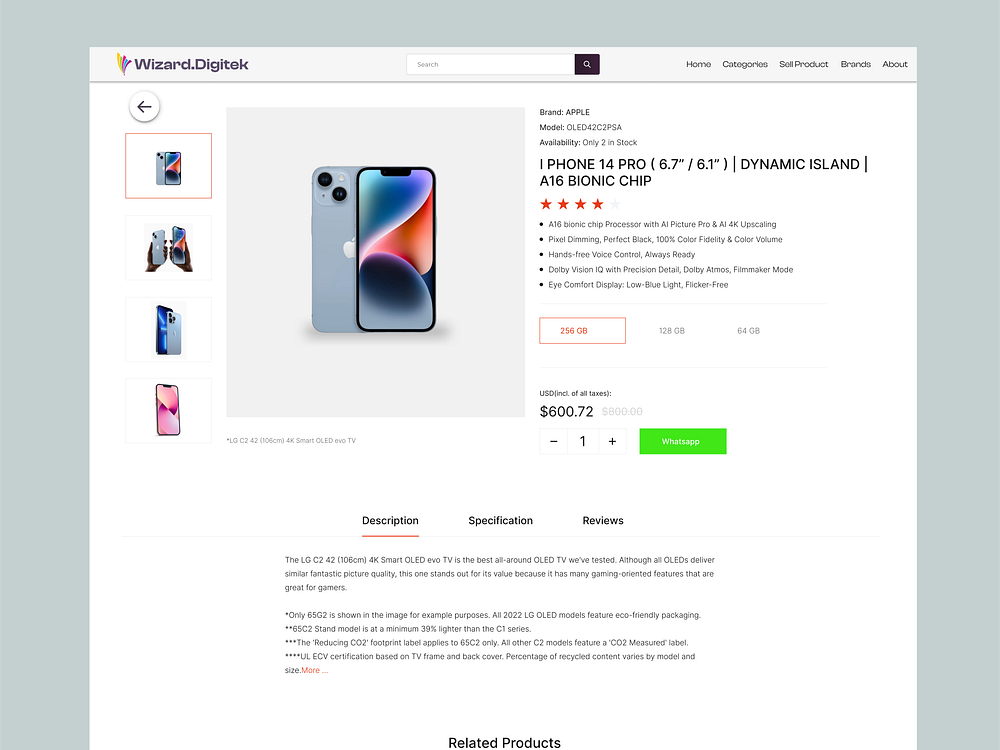
Task: Increase quantity with the plus button
Action: tap(613, 440)
